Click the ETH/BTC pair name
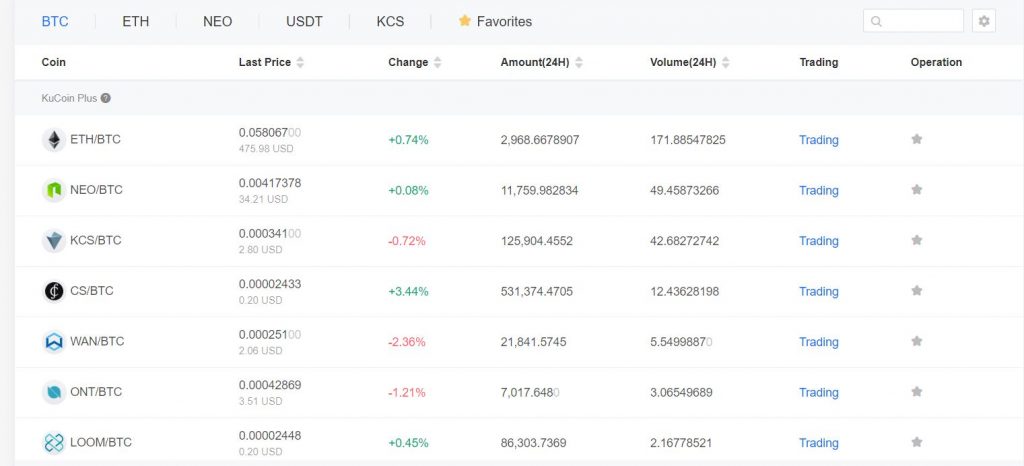 click(x=95, y=139)
